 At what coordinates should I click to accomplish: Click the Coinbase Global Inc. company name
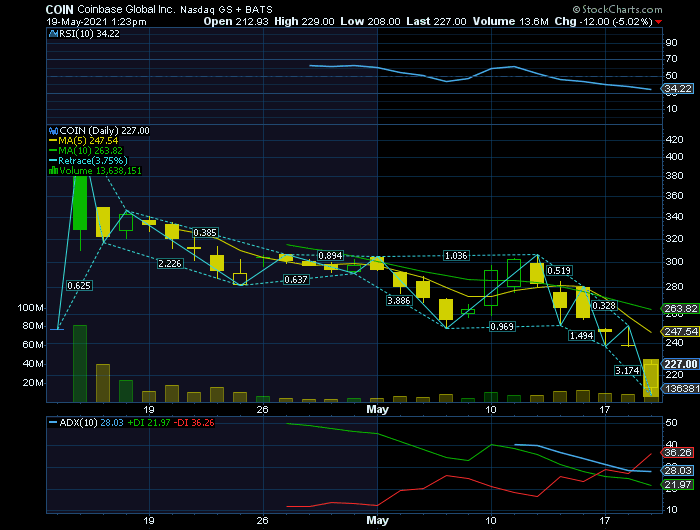[x=126, y=9]
